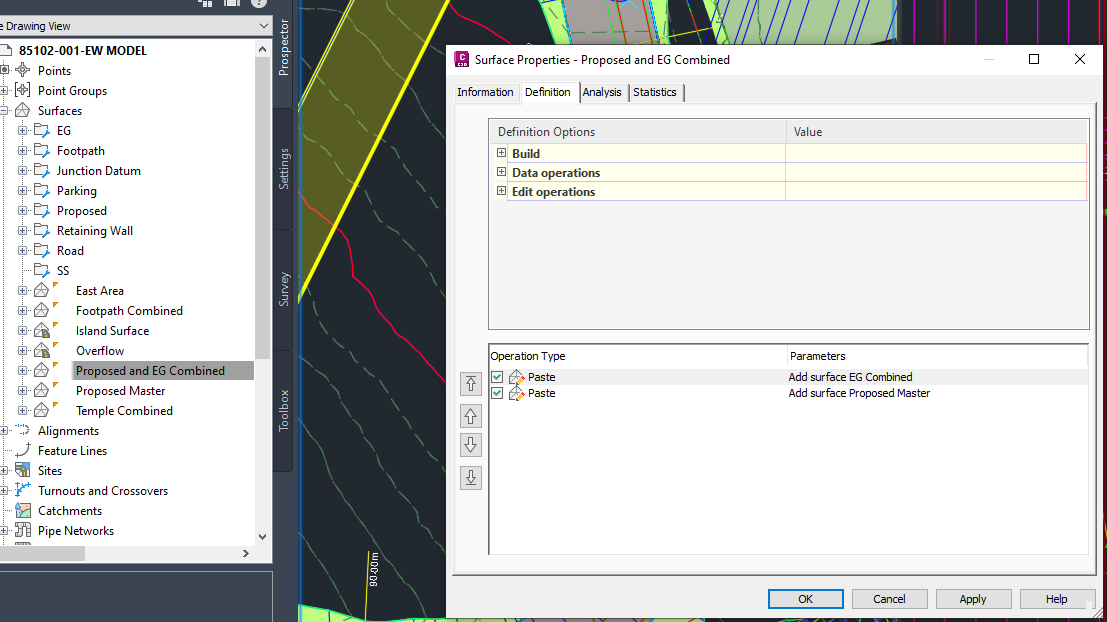This screenshot has height=622, width=1107.
Task: Expand the Data operations row
Action: coord(501,172)
